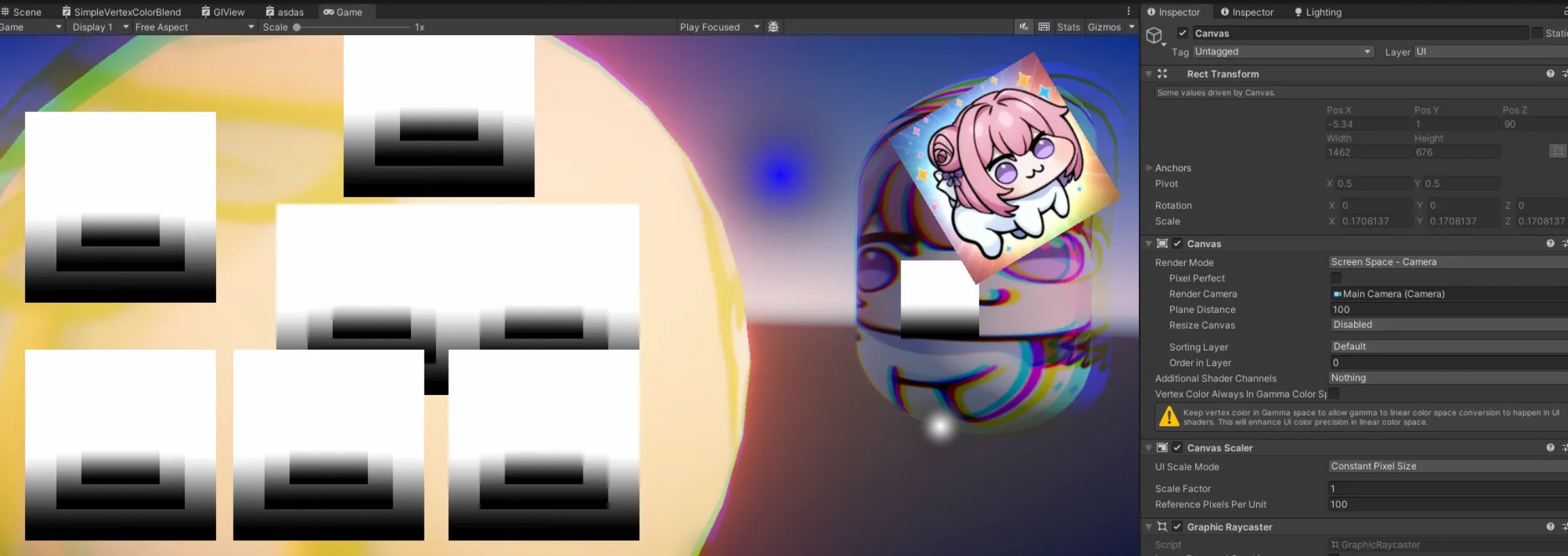Image resolution: width=1568 pixels, height=556 pixels.
Task: Click the GraphicRaycaster script field
Action: click(1448, 545)
